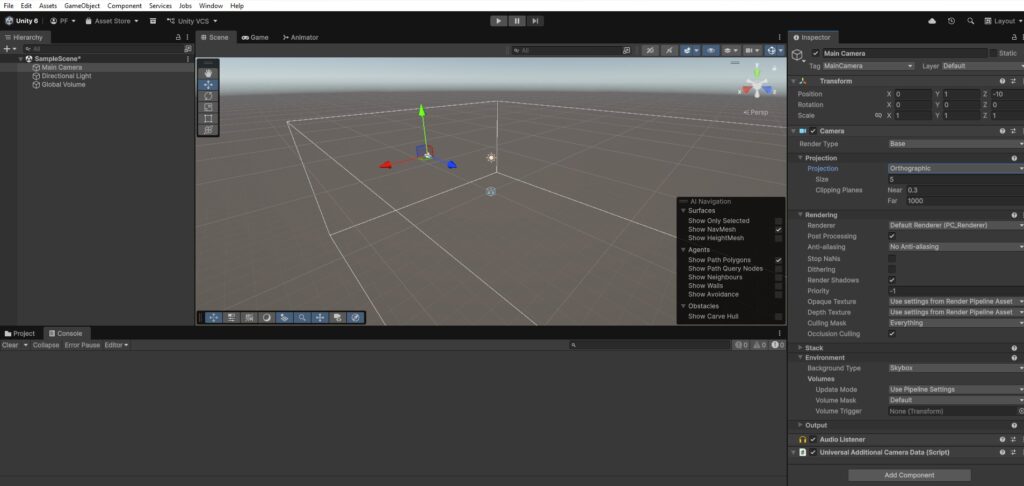Toggle Show Path Polygons checkbox
Image resolution: width=1024 pixels, height=486 pixels.
pyautogui.click(x=778, y=260)
